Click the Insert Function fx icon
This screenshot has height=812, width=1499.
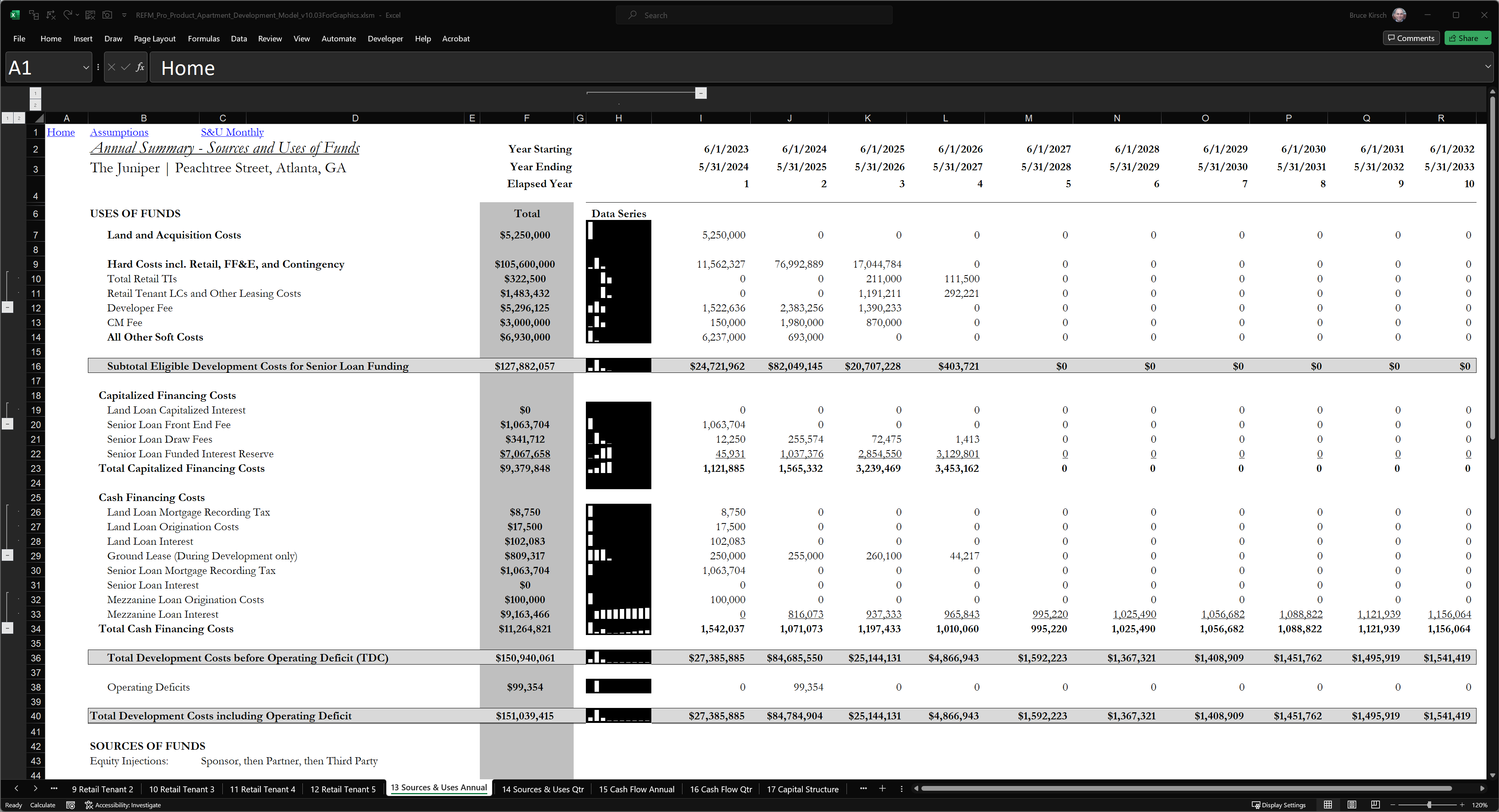tap(140, 67)
